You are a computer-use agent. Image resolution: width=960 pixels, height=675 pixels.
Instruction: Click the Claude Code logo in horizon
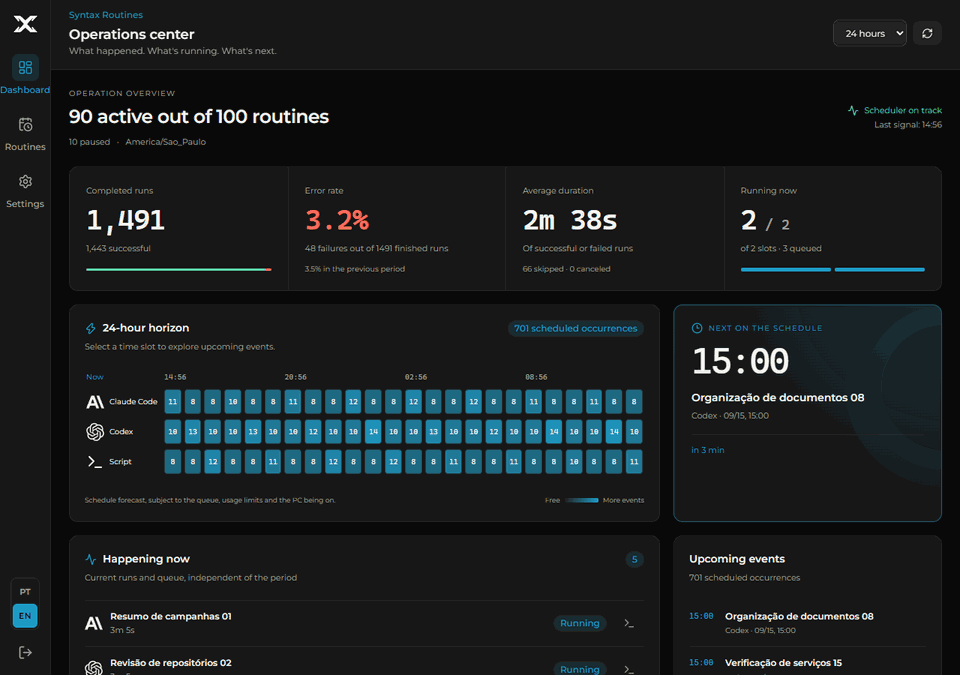click(95, 402)
